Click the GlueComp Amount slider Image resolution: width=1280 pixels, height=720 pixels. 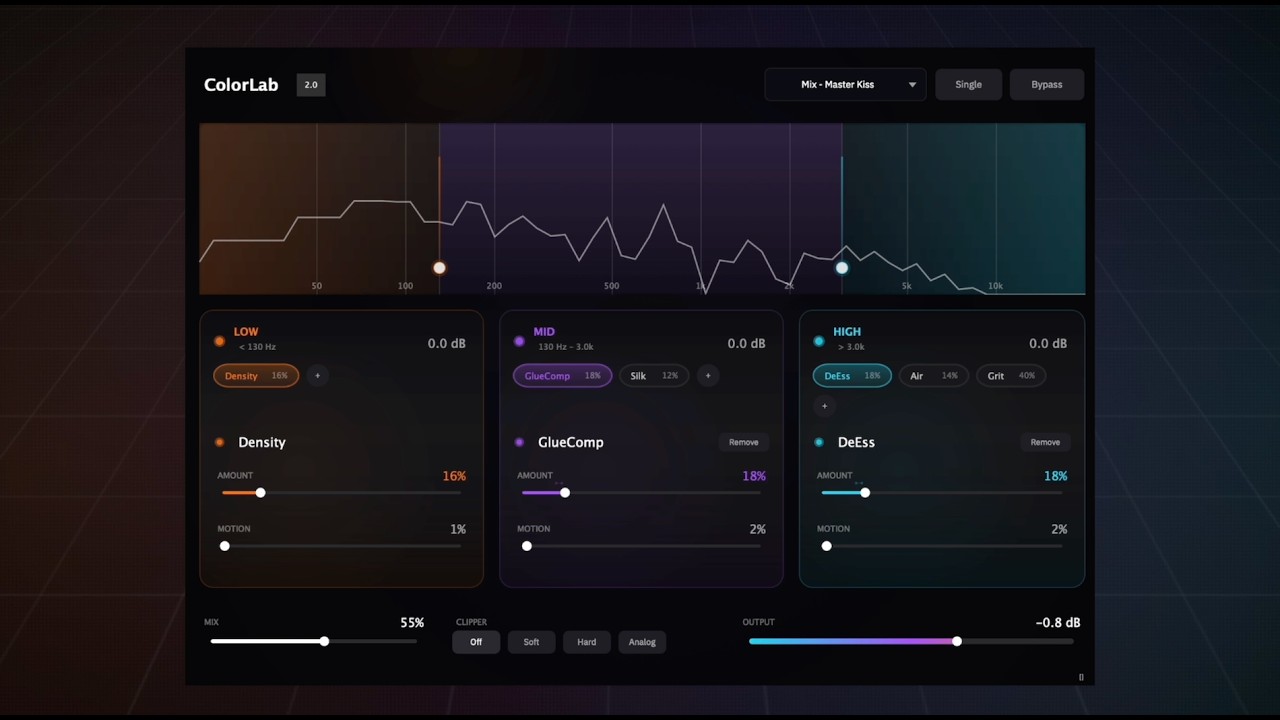[642, 493]
